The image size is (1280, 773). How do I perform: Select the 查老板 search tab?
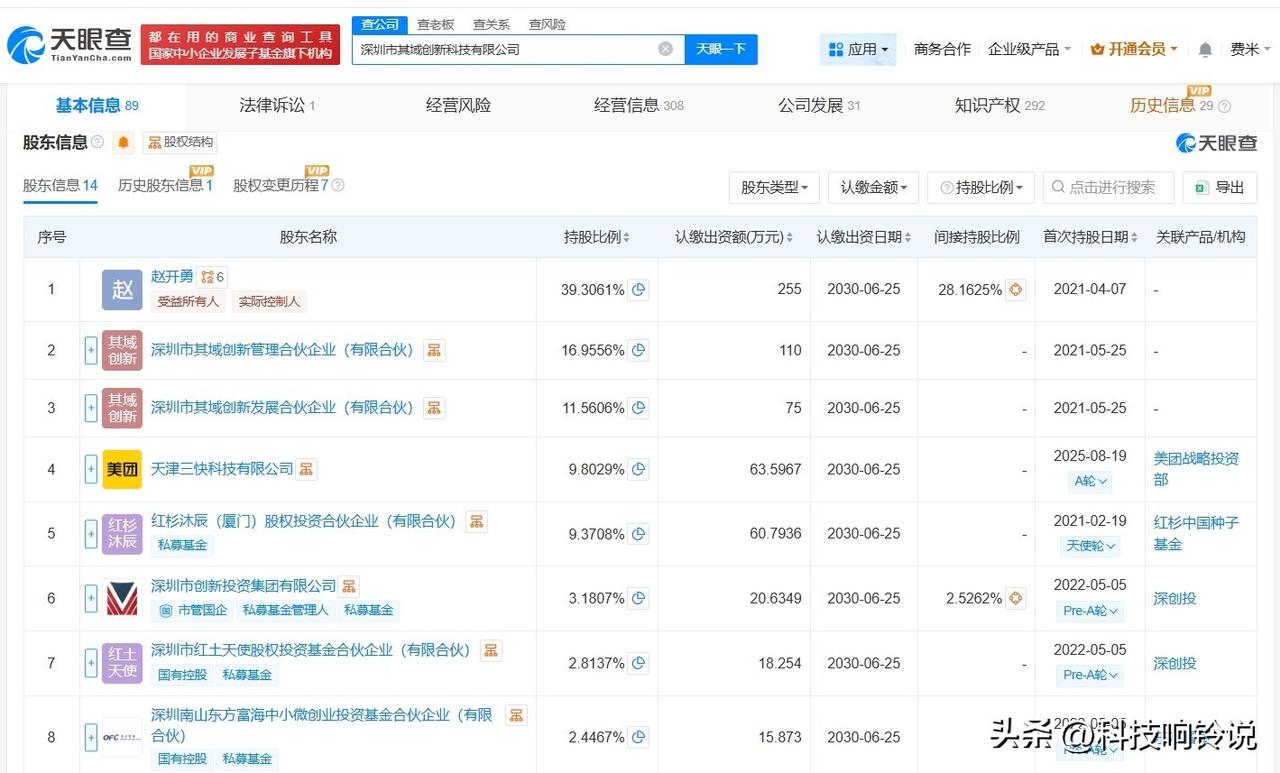click(435, 24)
